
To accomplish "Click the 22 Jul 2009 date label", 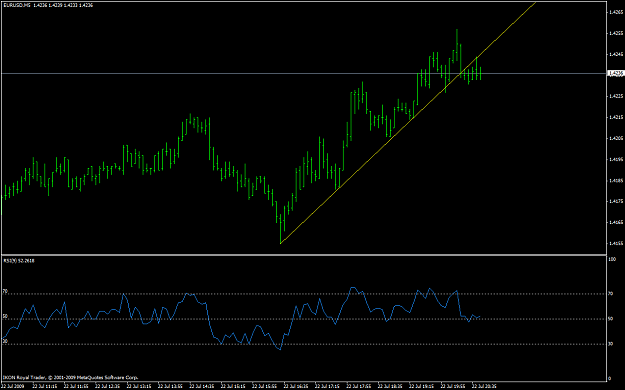I will (x=13, y=386).
